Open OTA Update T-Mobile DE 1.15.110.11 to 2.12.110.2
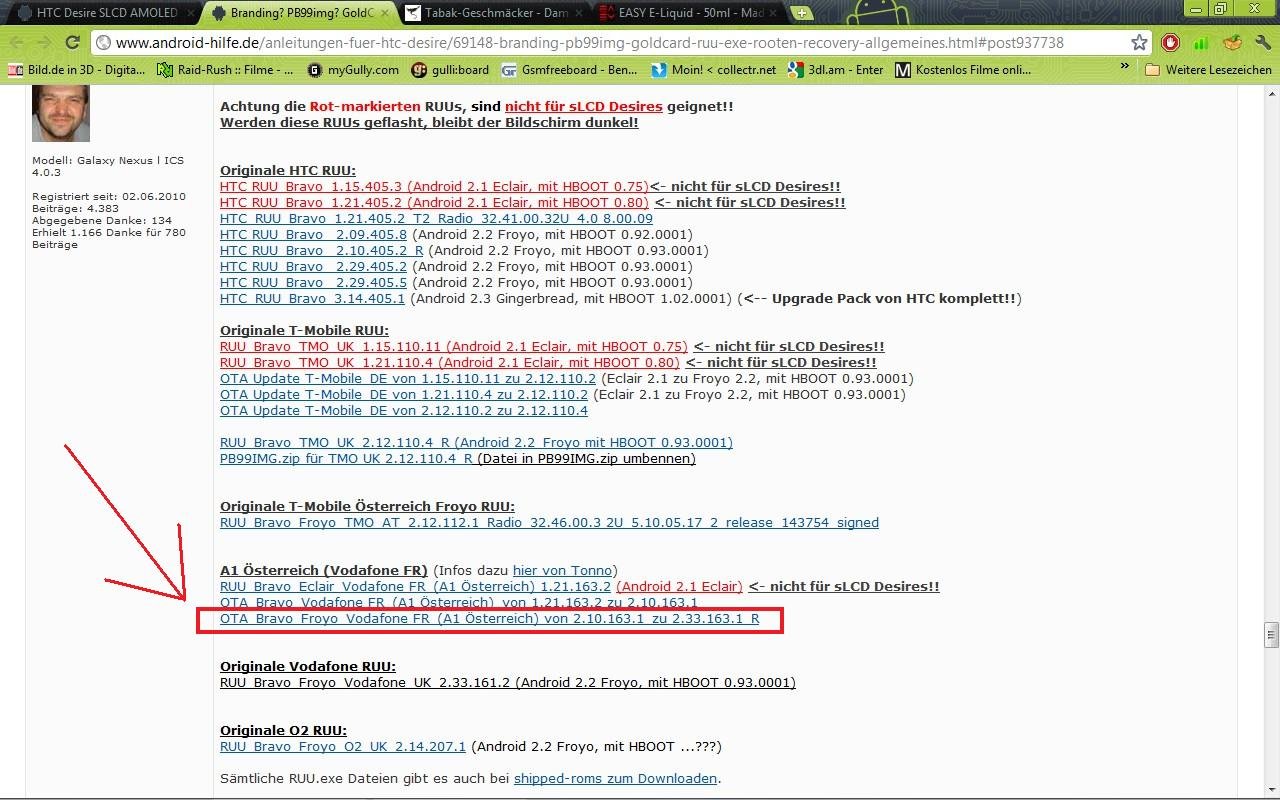Screen dimensions: 1280x800 pos(408,378)
